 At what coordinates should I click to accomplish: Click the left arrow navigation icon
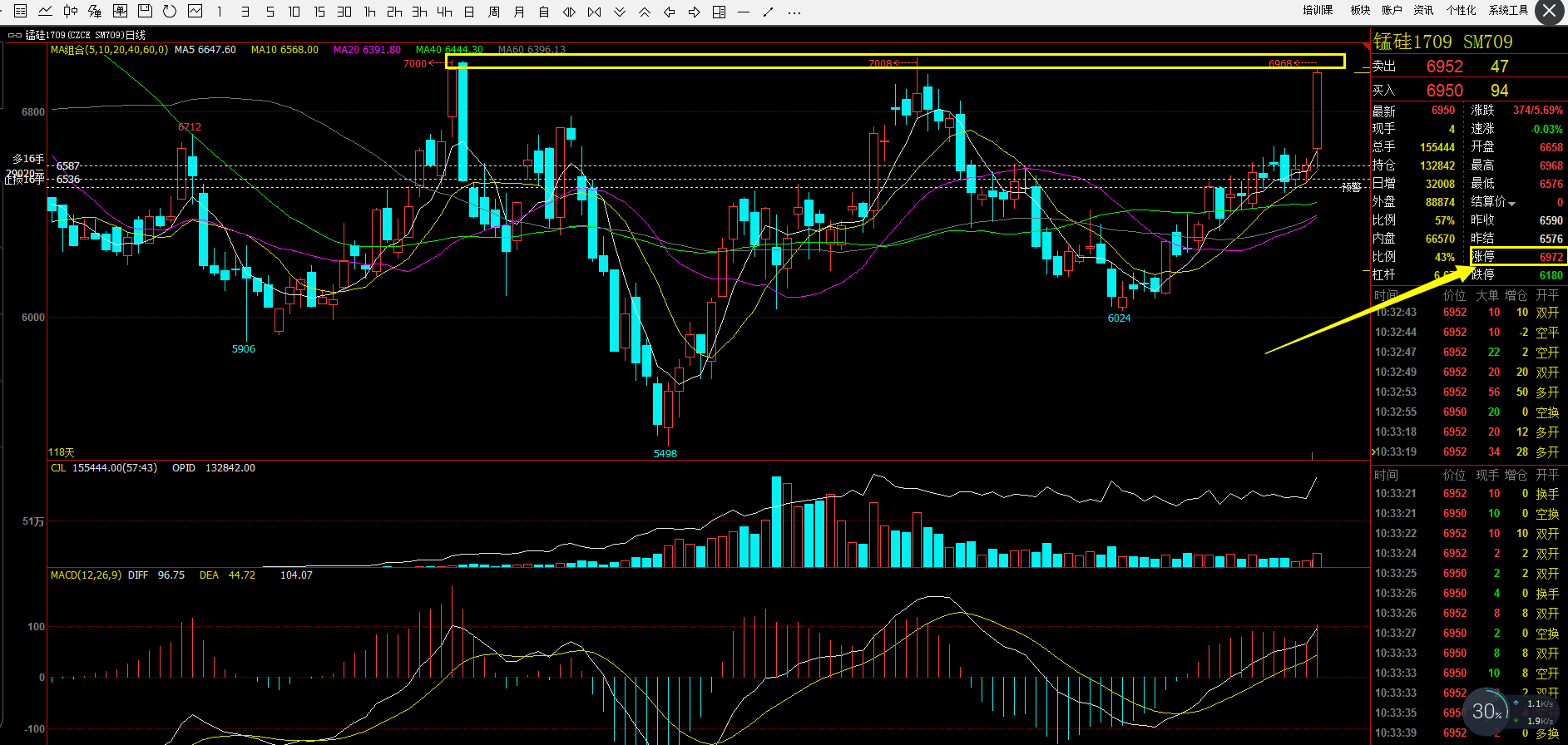tap(669, 12)
